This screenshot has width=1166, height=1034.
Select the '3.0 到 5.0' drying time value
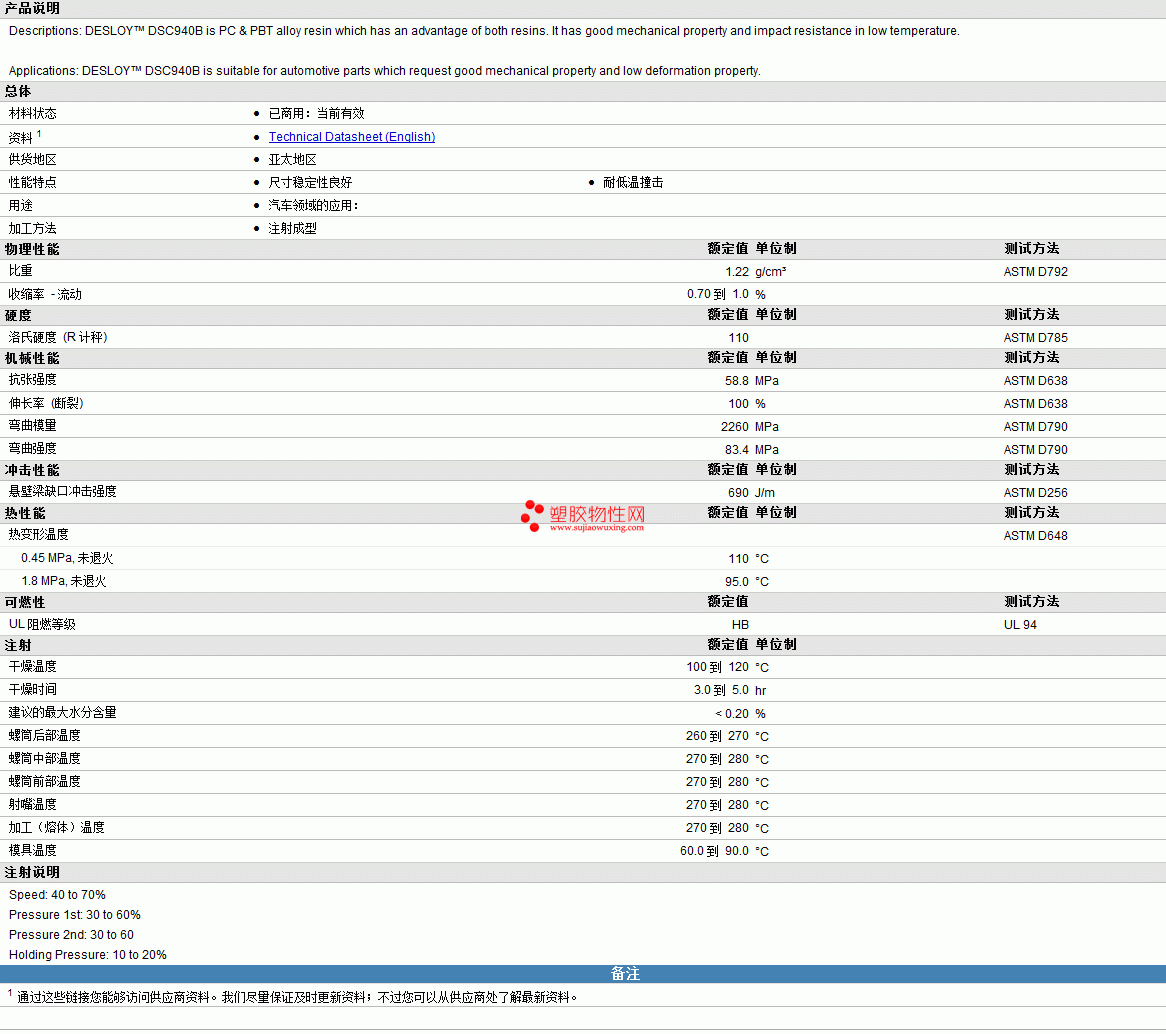(721, 690)
